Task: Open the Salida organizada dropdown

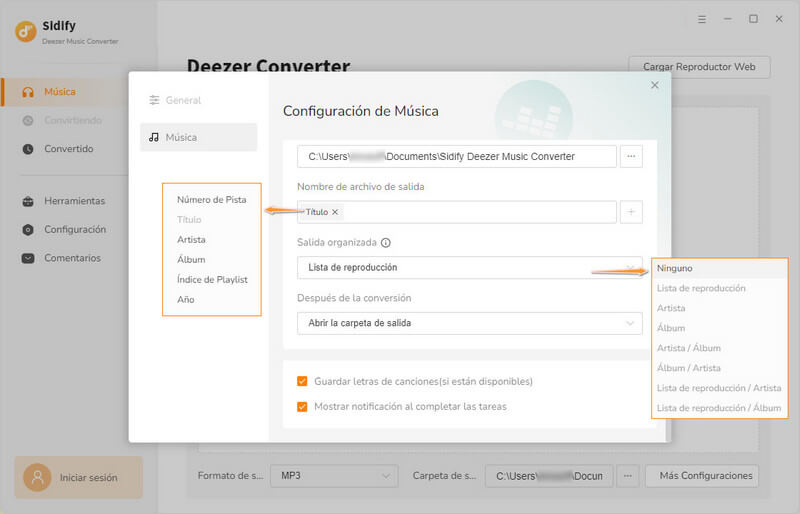Action: click(469, 267)
